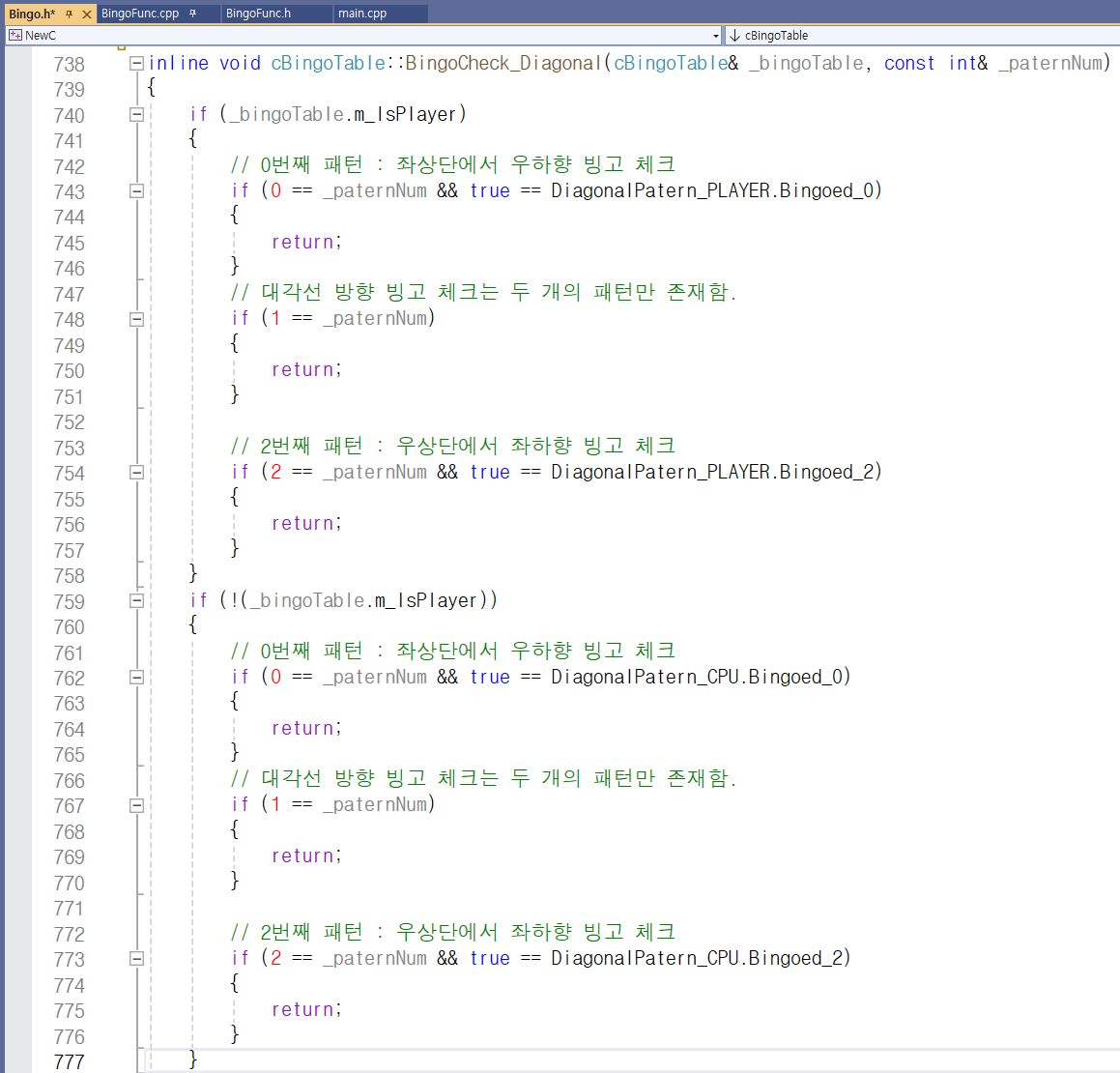Viewport: 1120px width, 1073px height.
Task: Open the cBingoTable type navigation dropdown
Action: [x=923, y=35]
